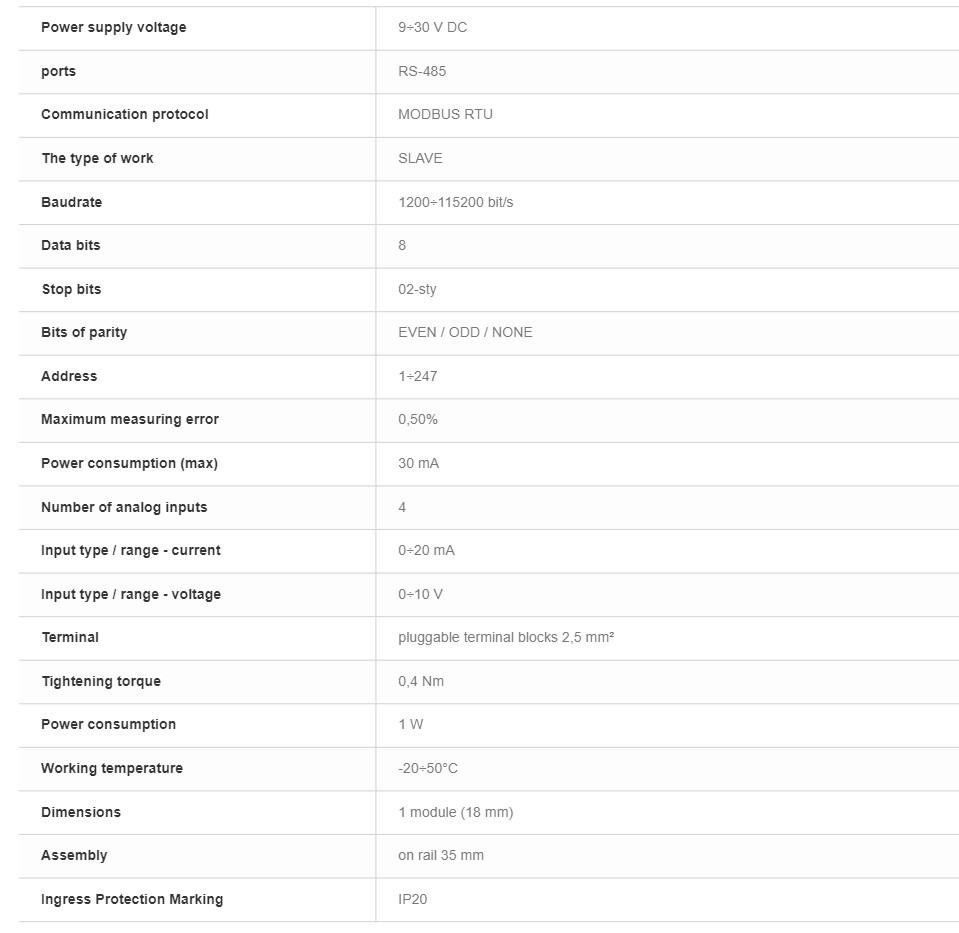The height and width of the screenshot is (933, 959).
Task: Select the Baudrate row label
Action: [x=71, y=202]
